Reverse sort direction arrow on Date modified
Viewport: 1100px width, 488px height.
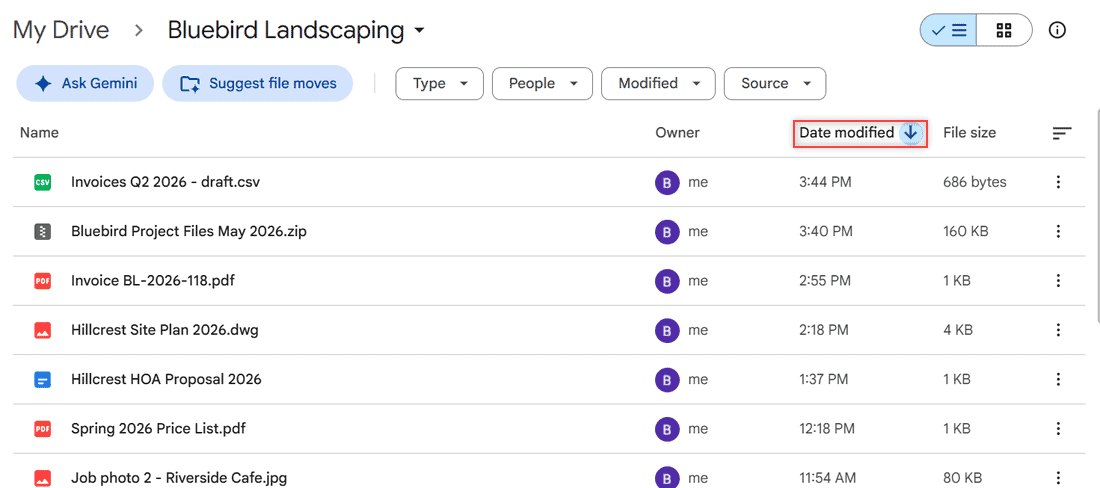[x=911, y=133]
